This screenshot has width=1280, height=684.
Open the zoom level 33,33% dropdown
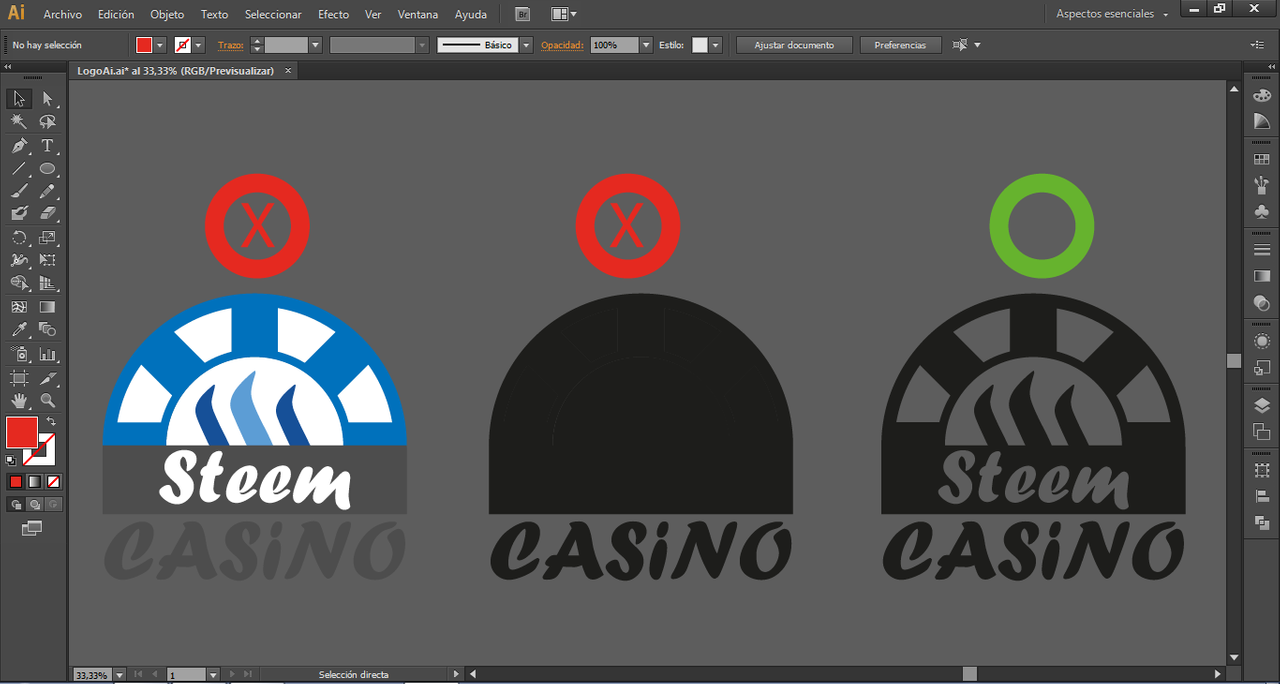coord(120,675)
